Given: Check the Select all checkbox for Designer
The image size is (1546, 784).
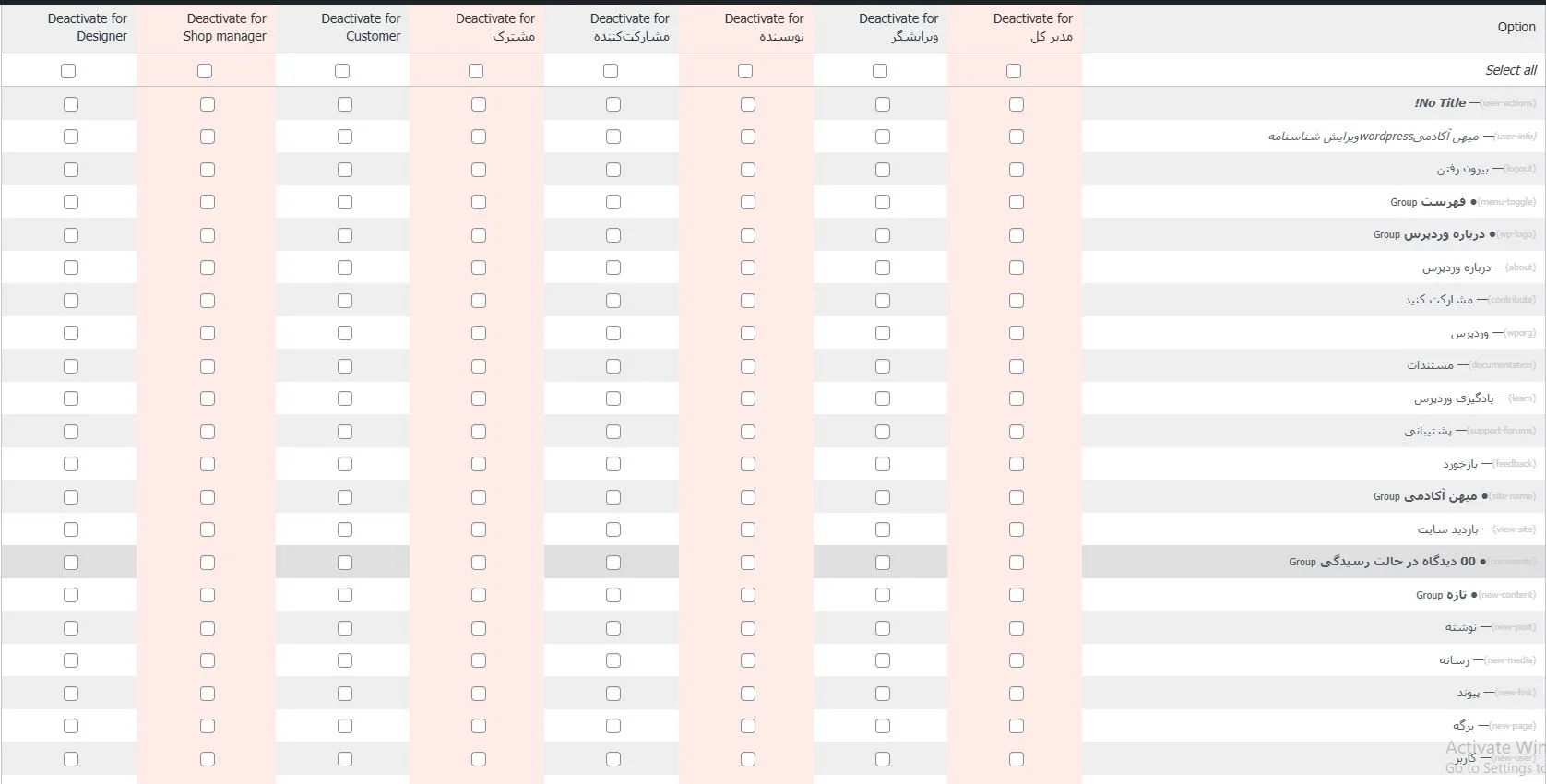Looking at the screenshot, I should pyautogui.click(x=68, y=70).
